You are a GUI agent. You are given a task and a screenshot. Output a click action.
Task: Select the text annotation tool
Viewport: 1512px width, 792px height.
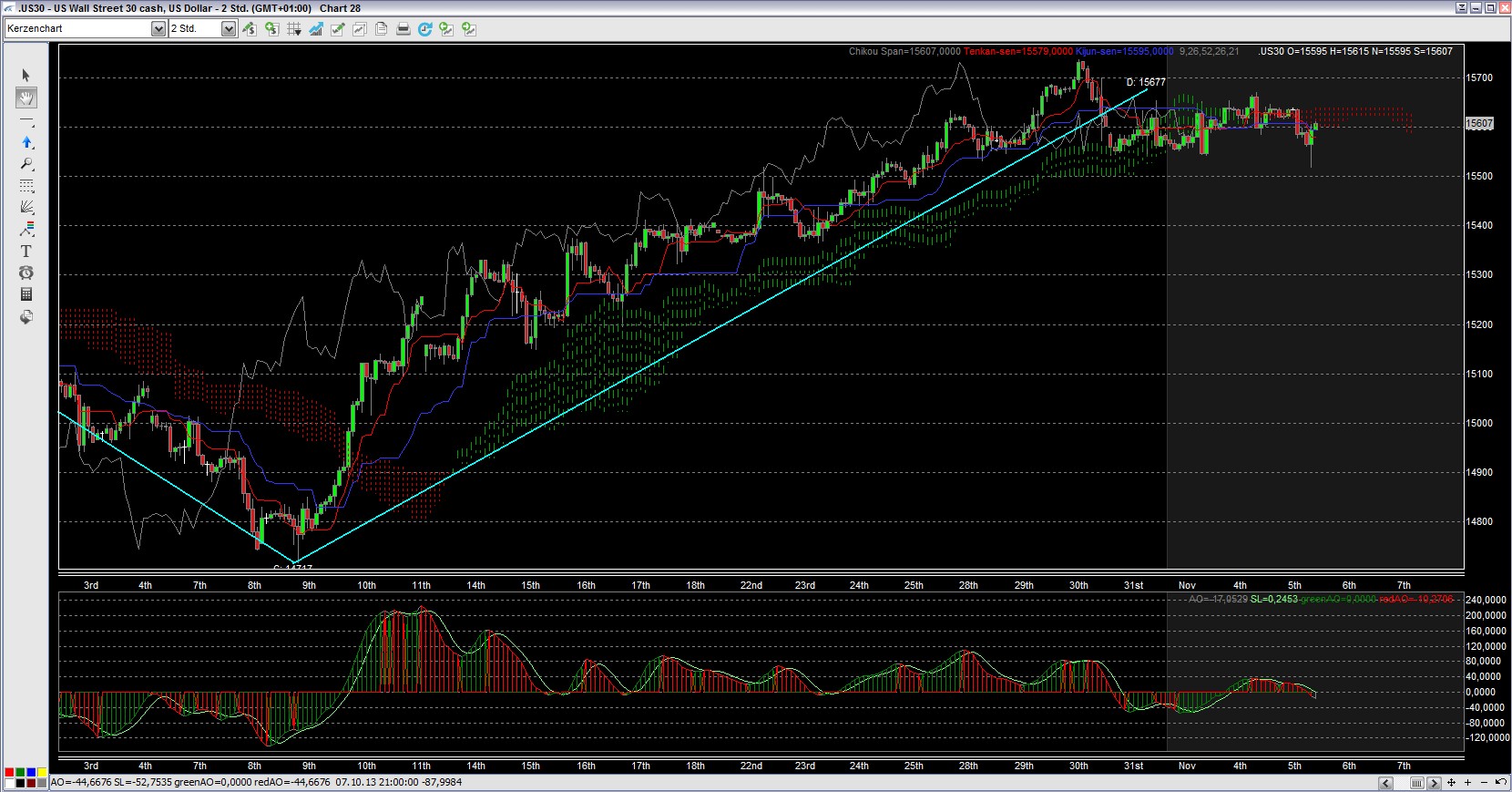[x=26, y=252]
